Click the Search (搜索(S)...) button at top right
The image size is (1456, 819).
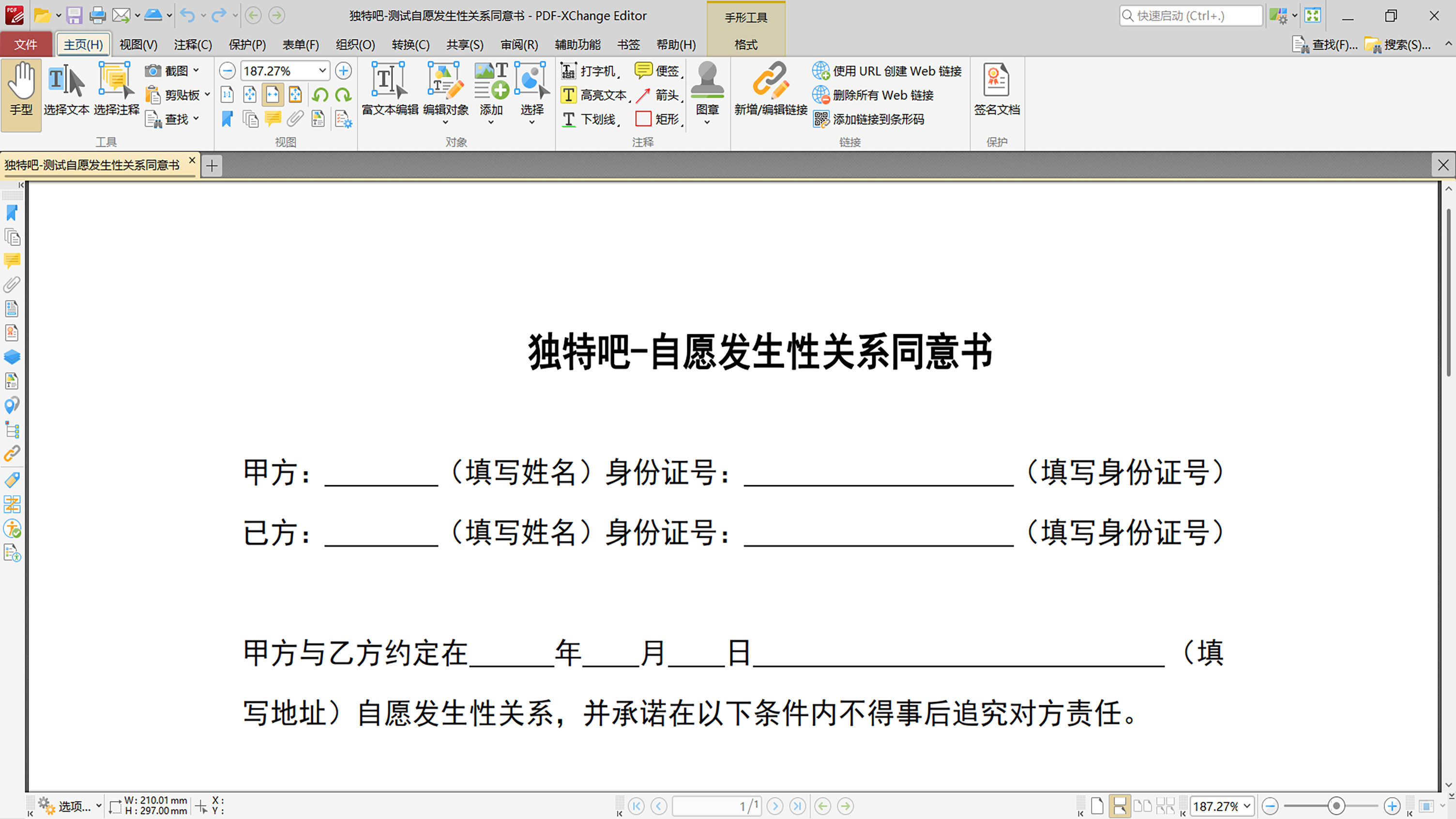pyautogui.click(x=1398, y=44)
